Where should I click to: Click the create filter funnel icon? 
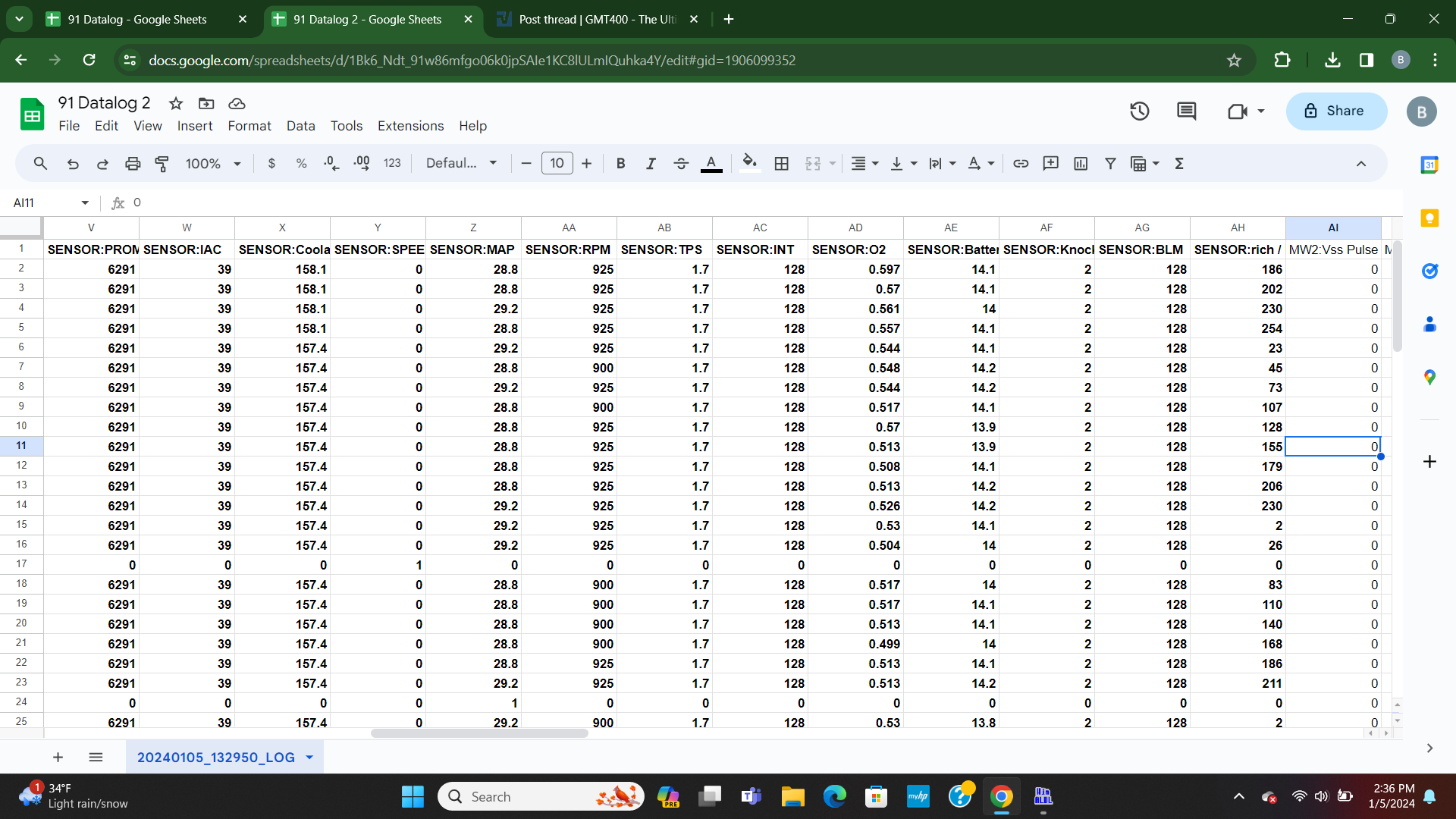pyautogui.click(x=1110, y=163)
